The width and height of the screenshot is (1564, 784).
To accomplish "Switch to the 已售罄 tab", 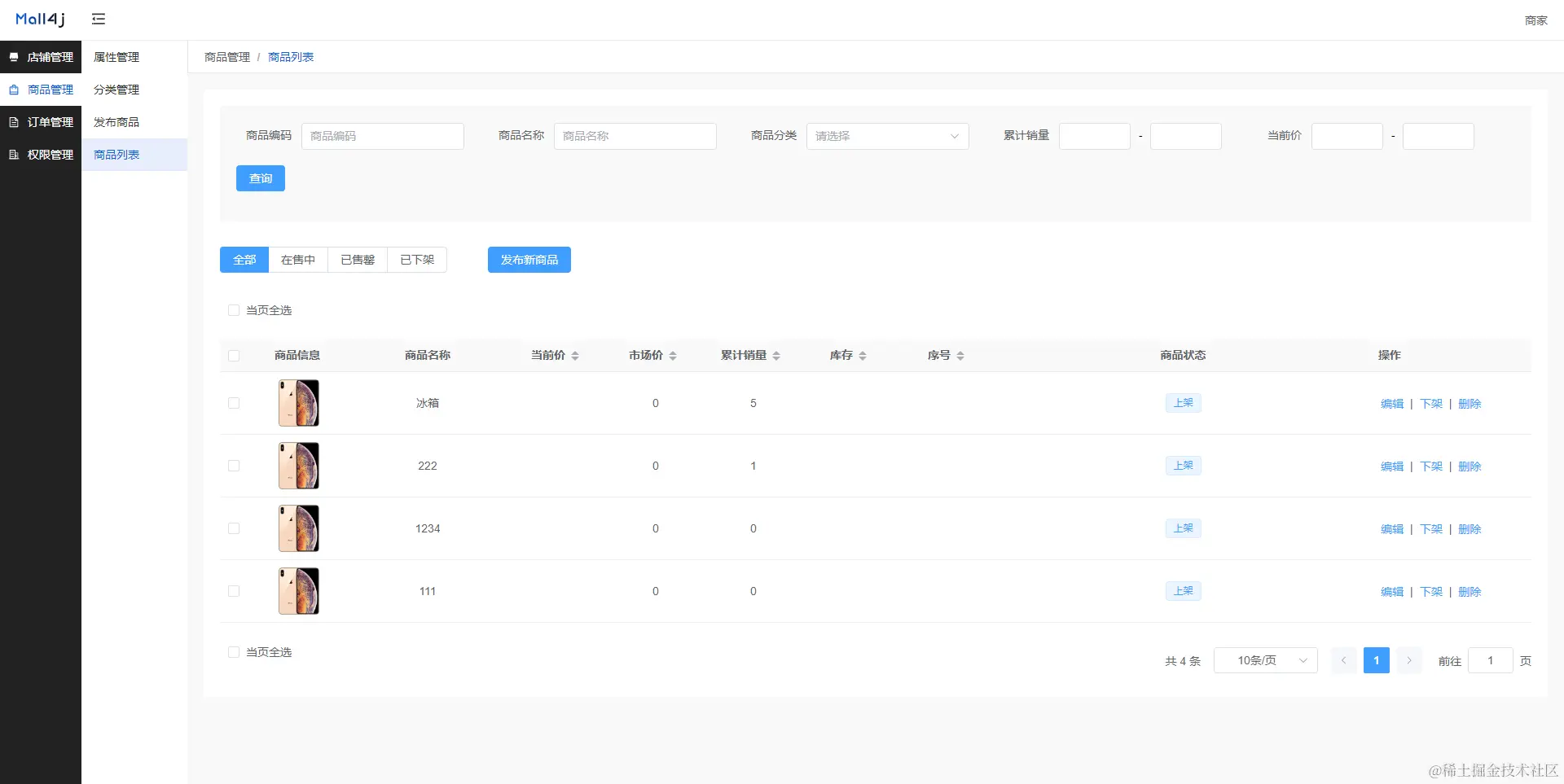I will [x=358, y=260].
